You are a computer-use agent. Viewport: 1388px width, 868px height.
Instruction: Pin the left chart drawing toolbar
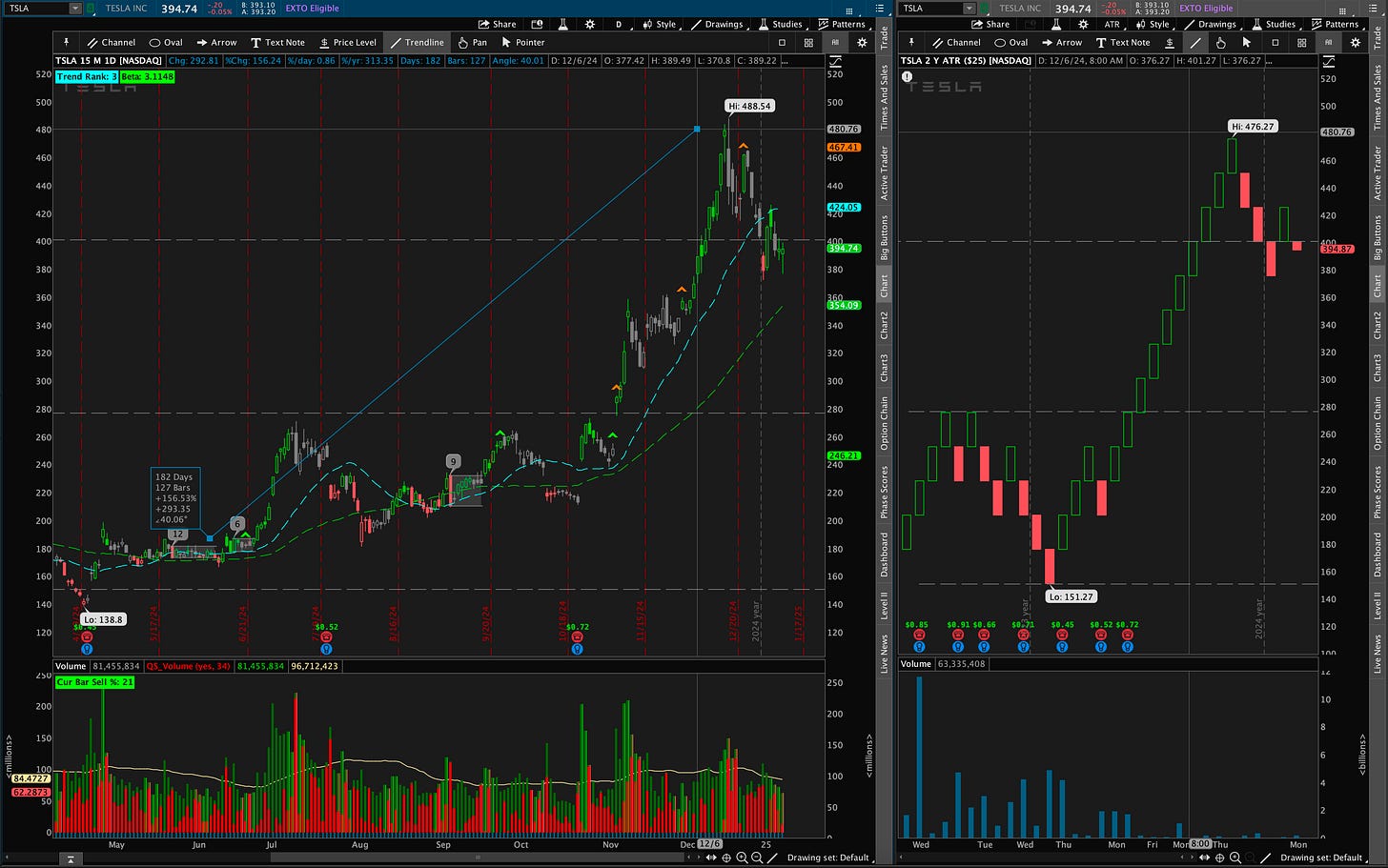66,42
